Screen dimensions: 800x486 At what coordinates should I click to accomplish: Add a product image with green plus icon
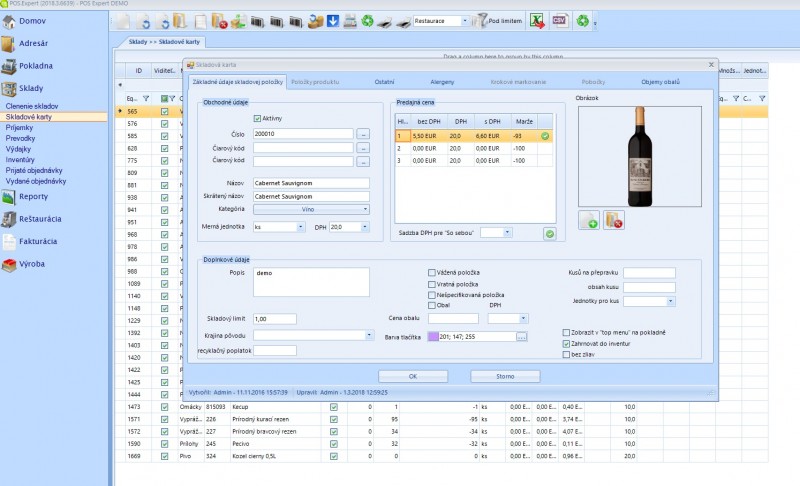(589, 219)
